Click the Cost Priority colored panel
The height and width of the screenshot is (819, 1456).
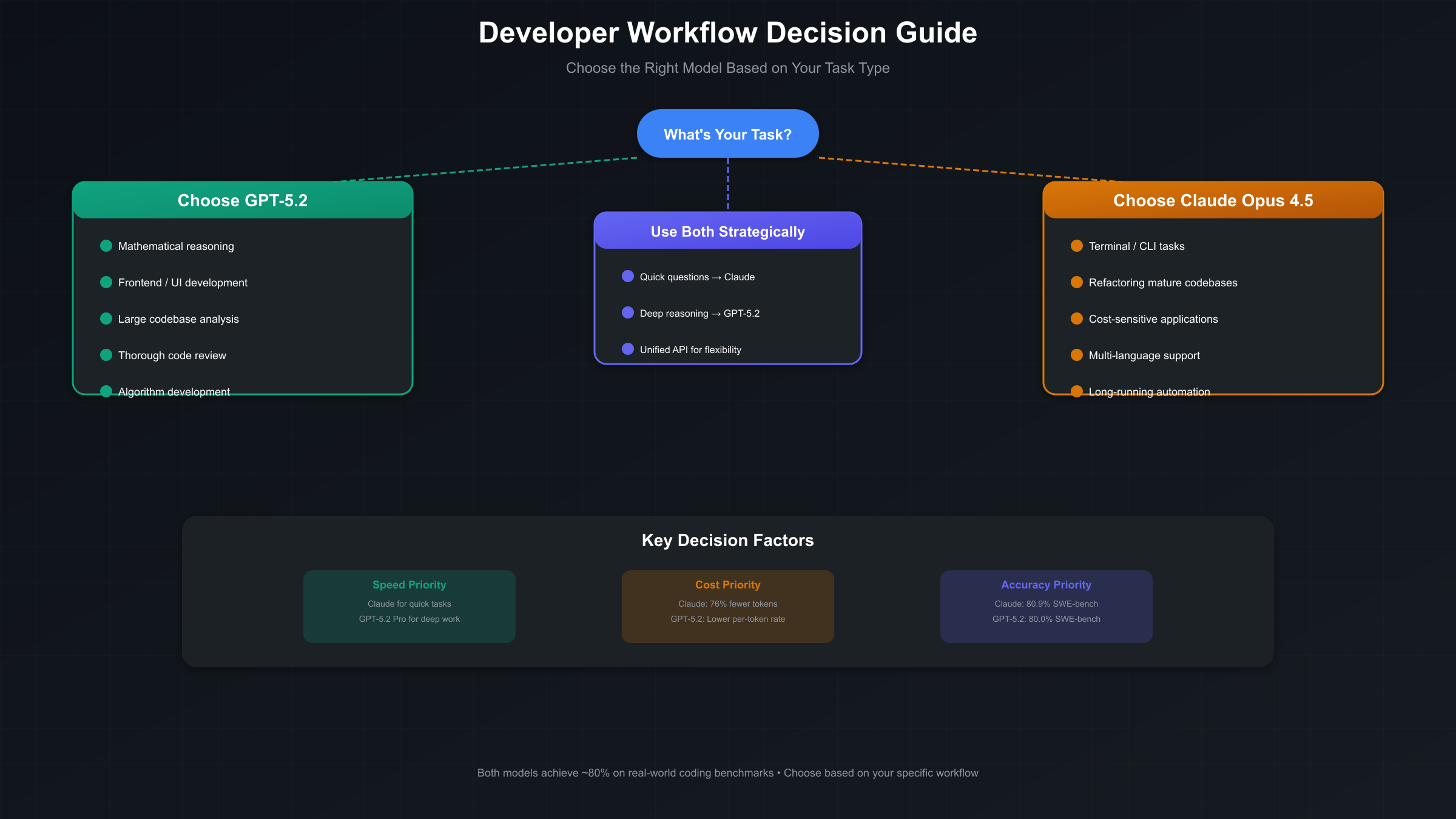point(728,605)
